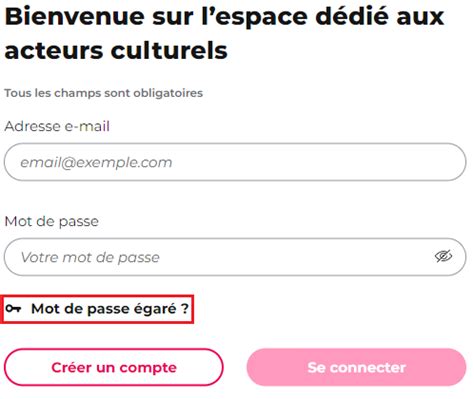The height and width of the screenshot is (399, 474).
Task: Click the Bienvenue sur l'espace dédié aux heading line
Action: pyautogui.click(x=225, y=16)
